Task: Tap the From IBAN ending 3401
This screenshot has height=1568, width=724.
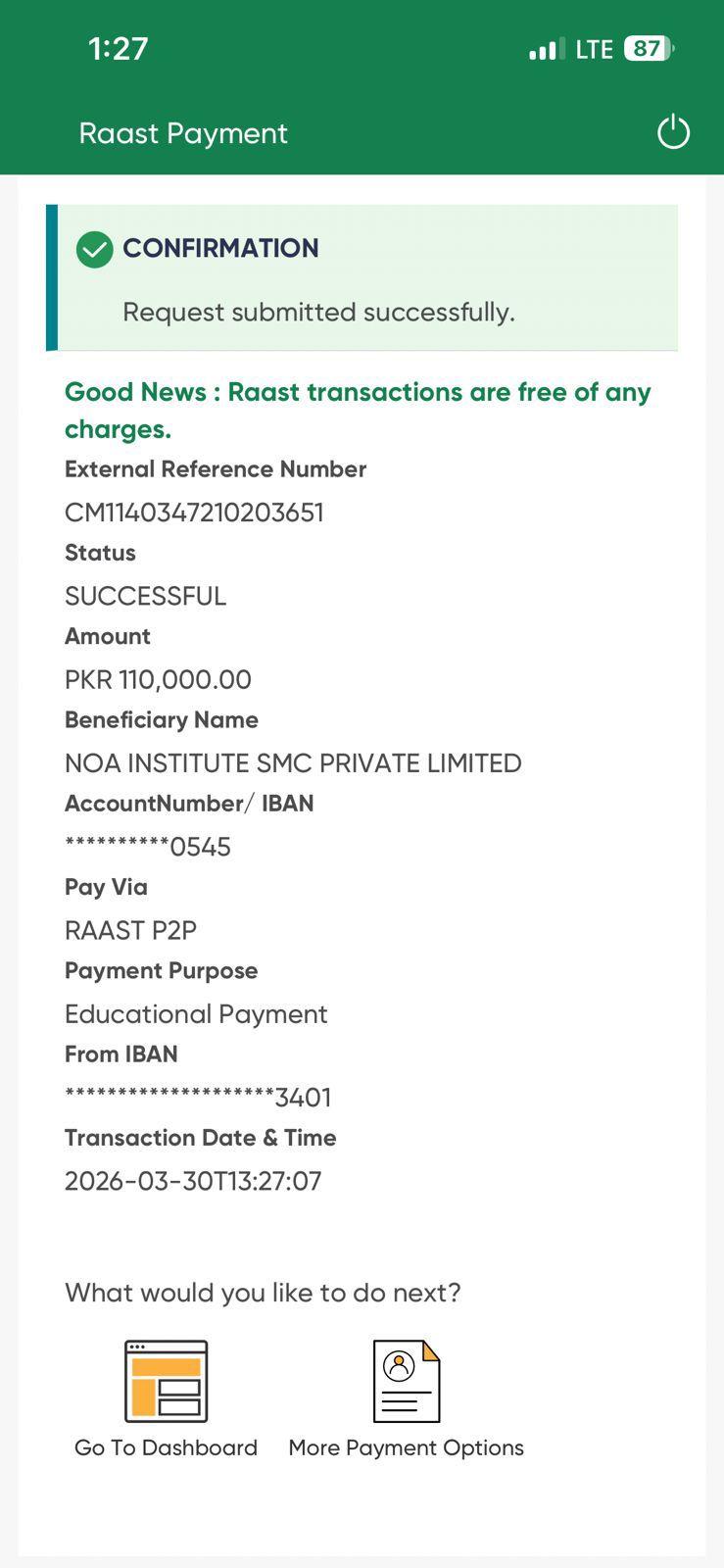Action: [x=198, y=1098]
